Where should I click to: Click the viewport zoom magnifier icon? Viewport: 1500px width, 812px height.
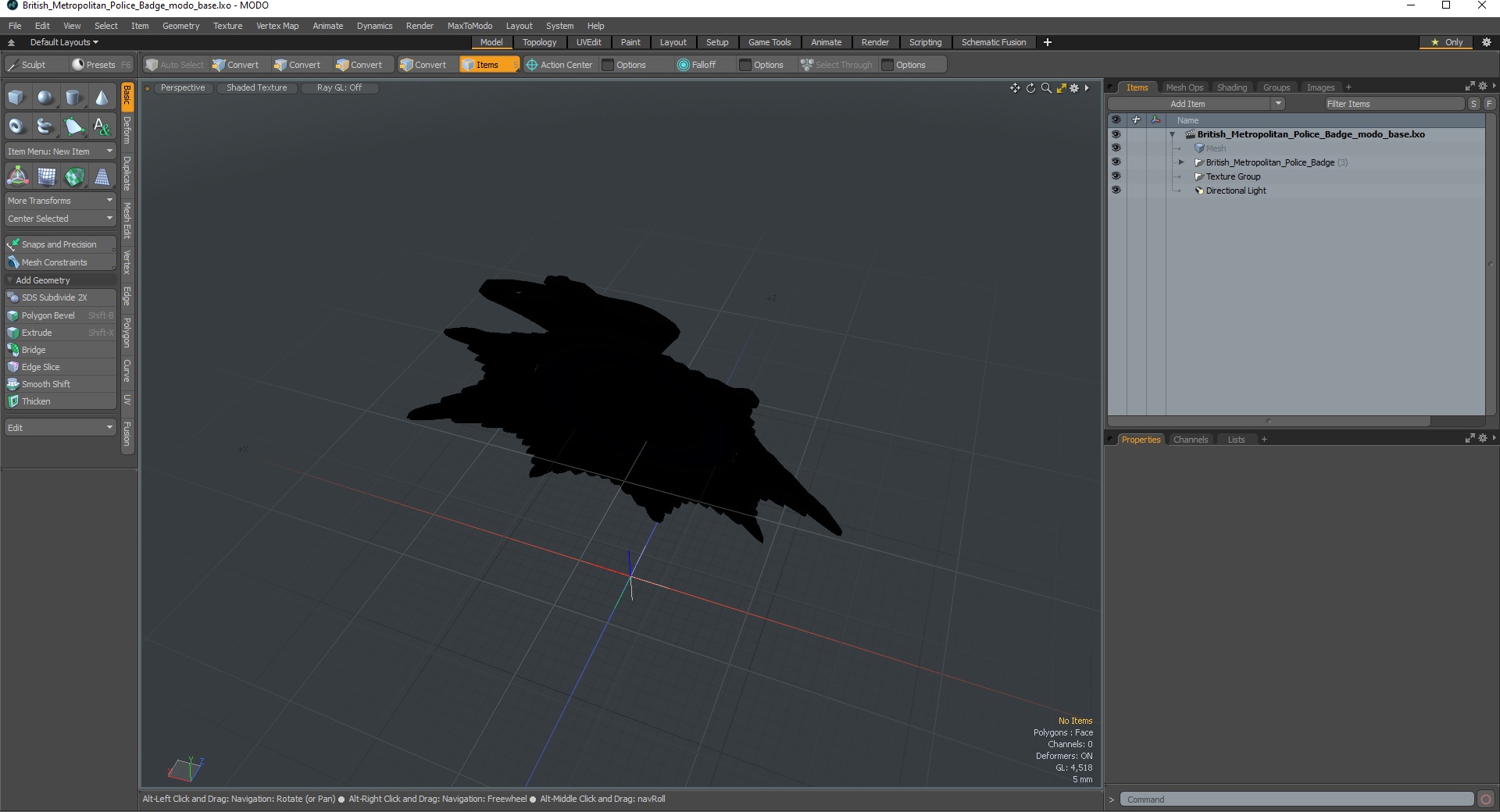point(1046,88)
